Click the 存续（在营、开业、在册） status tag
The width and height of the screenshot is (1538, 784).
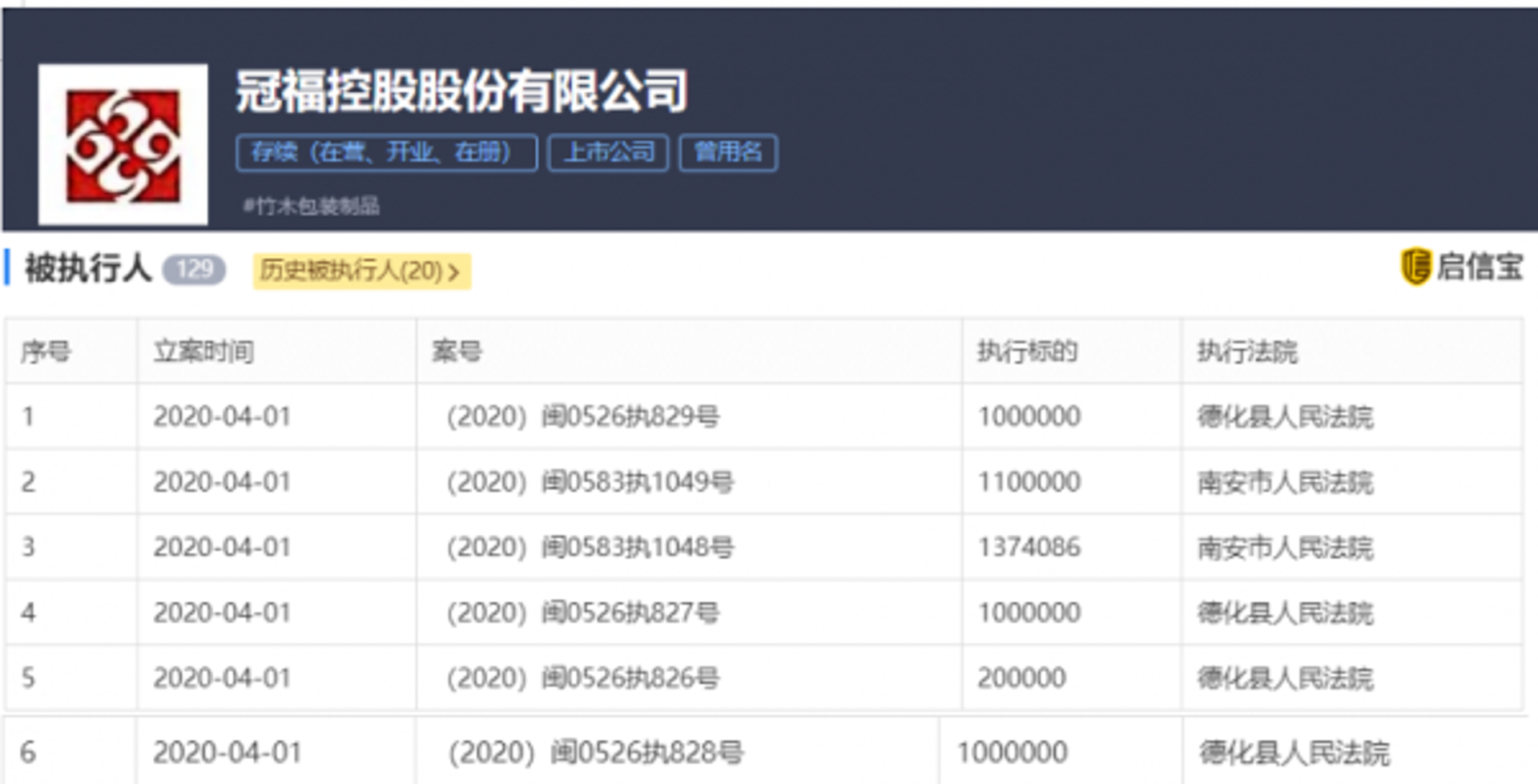pos(386,152)
